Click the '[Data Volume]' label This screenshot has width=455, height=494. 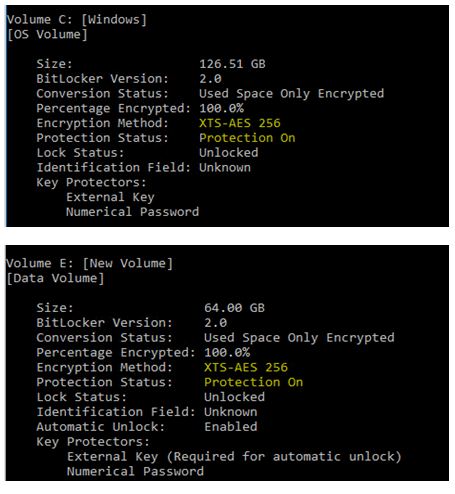click(x=55, y=278)
